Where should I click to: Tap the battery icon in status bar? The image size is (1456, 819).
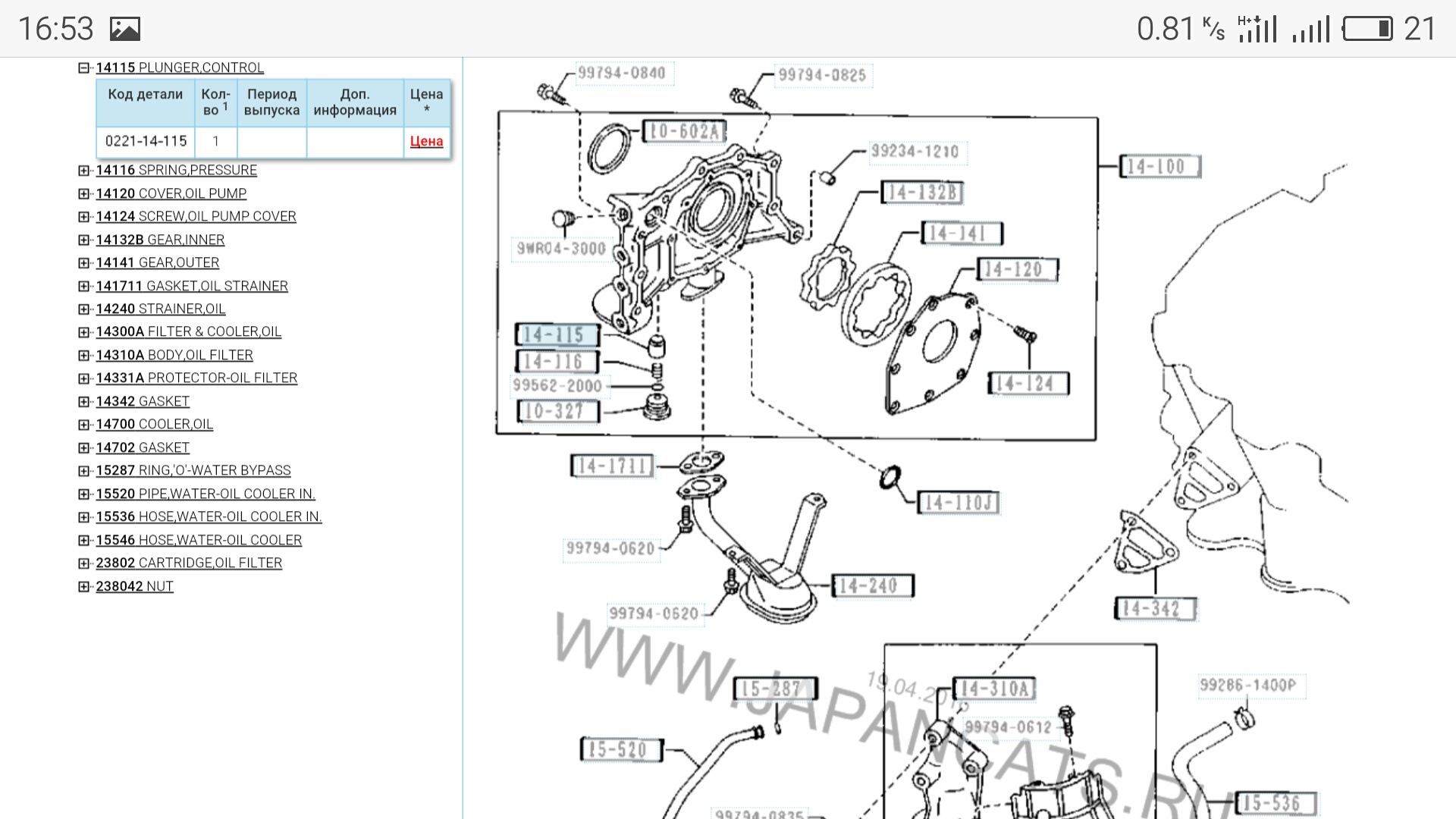click(1367, 30)
